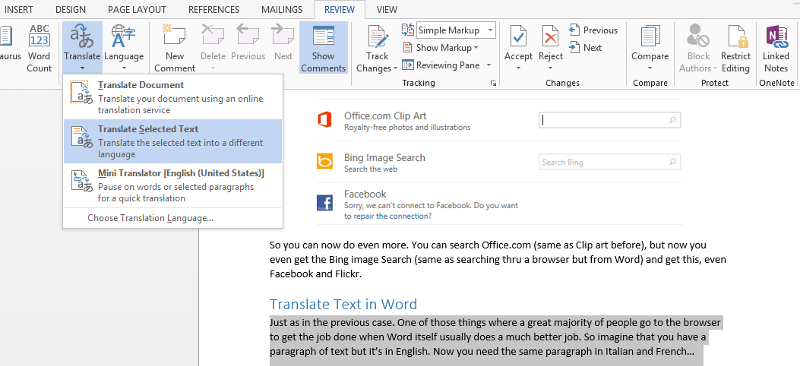Click in the Office.com Clip Art search field
This screenshot has width=800, height=366.
[x=610, y=120]
